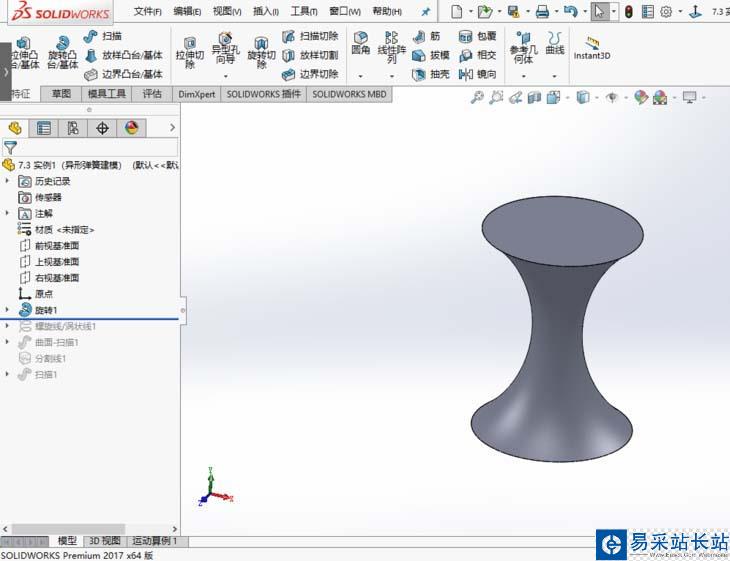
Task: Click the Undo icon
Action: pyautogui.click(x=571, y=11)
